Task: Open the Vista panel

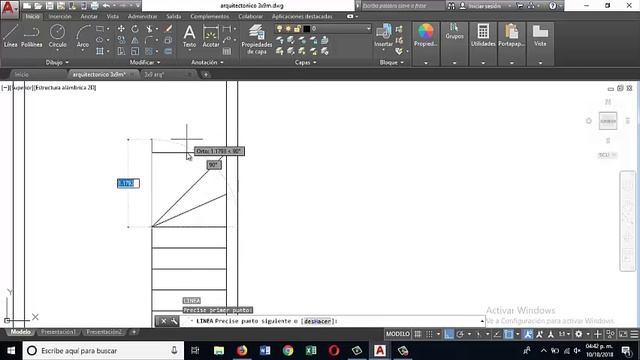Action: (x=540, y=35)
